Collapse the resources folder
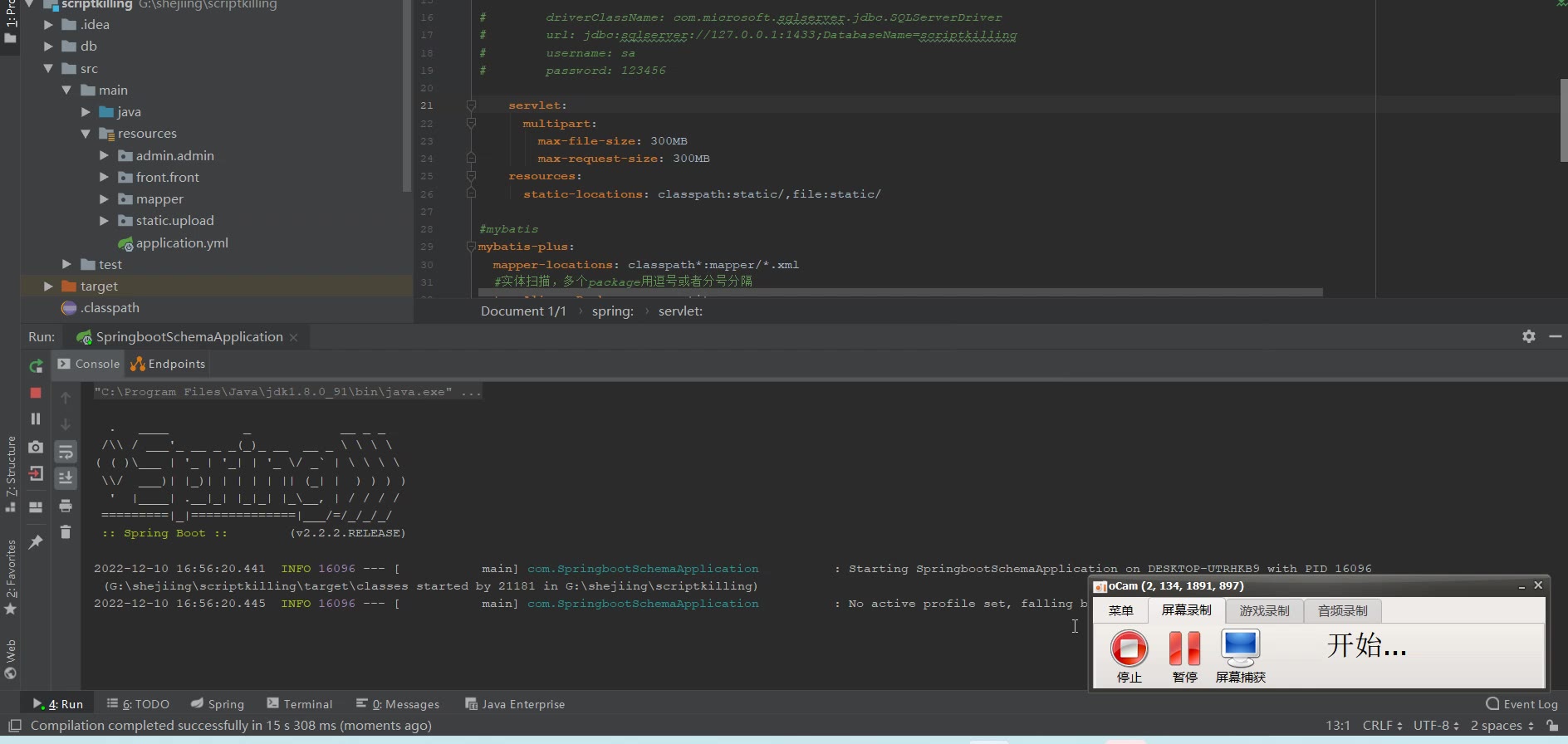1568x744 pixels. (86, 133)
